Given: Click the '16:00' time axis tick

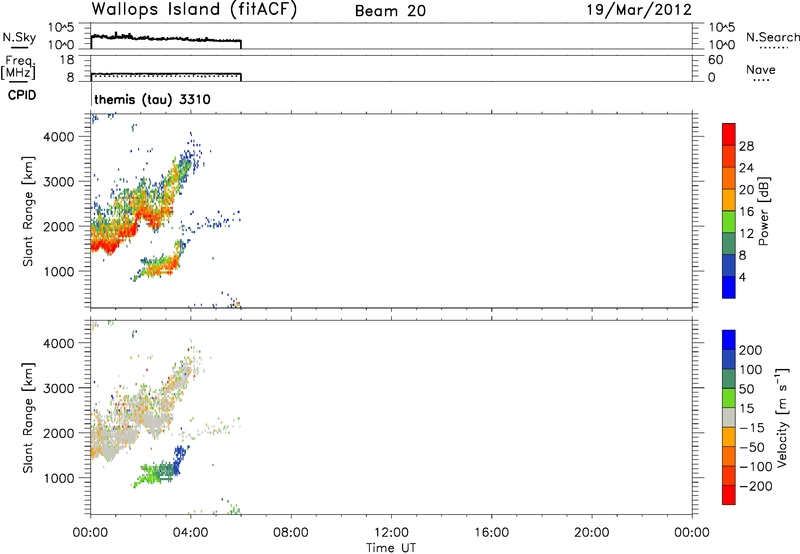Looking at the screenshot, I should [x=491, y=533].
